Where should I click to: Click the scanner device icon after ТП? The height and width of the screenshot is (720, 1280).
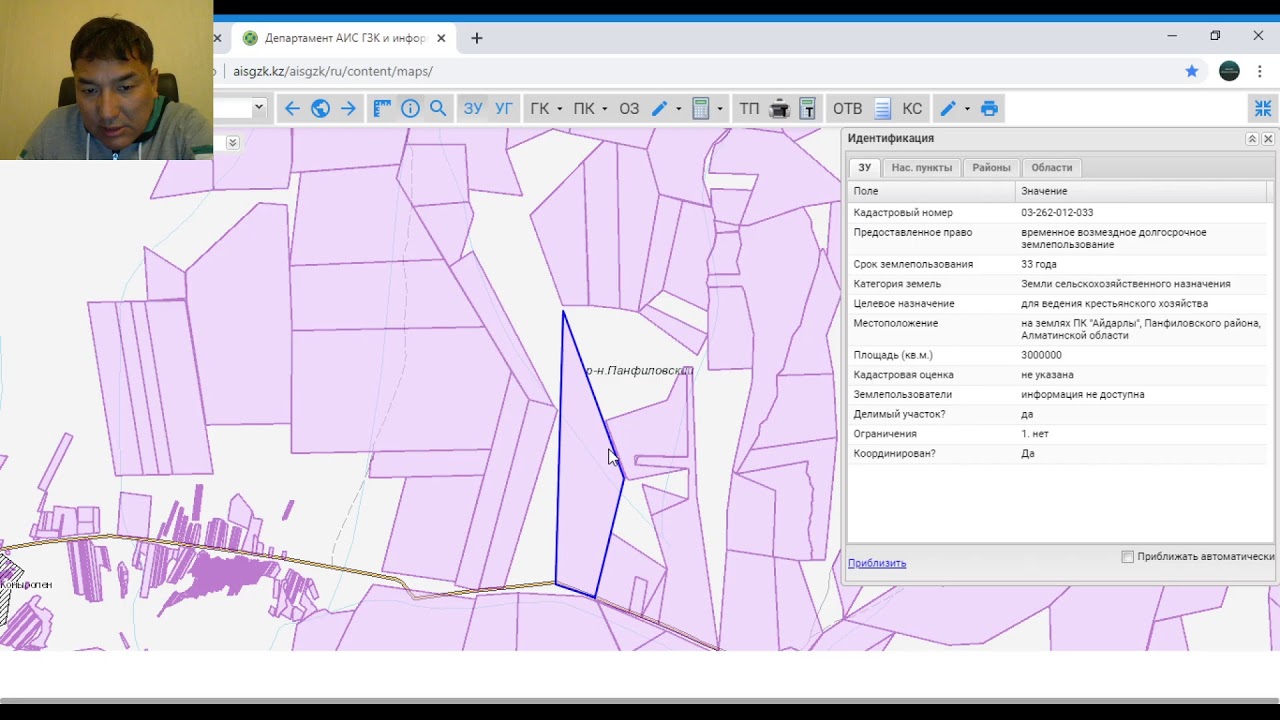780,109
